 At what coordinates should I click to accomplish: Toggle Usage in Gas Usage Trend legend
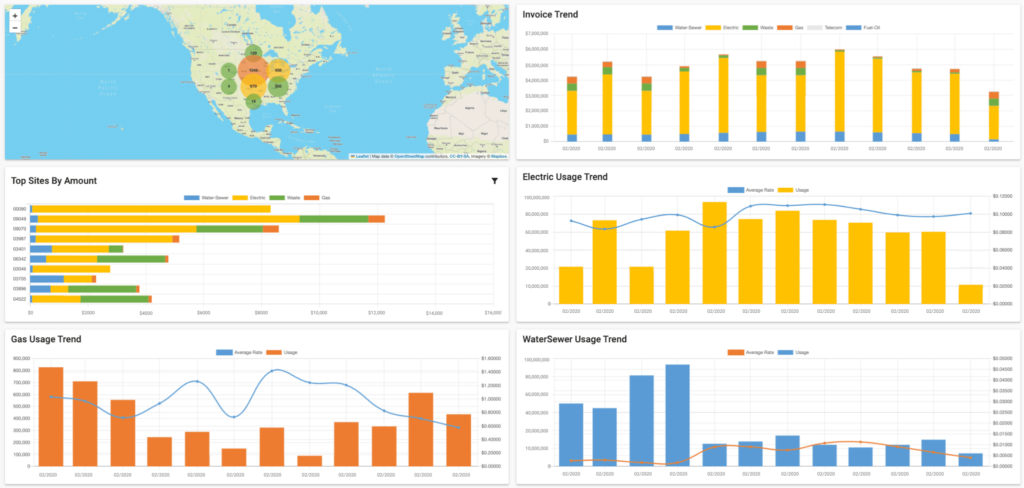click(281, 352)
